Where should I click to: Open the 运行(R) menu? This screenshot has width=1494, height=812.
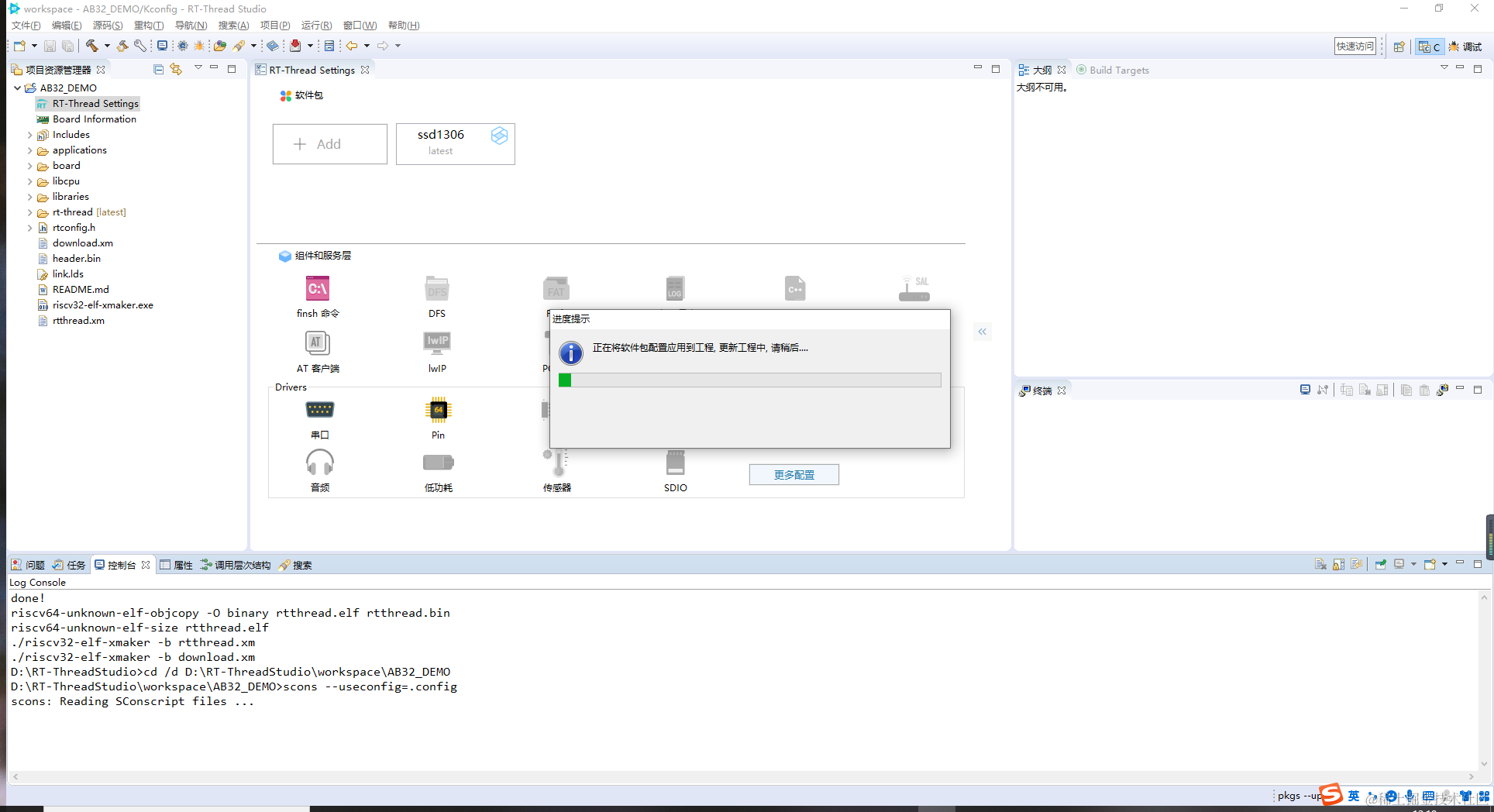pyautogui.click(x=316, y=26)
